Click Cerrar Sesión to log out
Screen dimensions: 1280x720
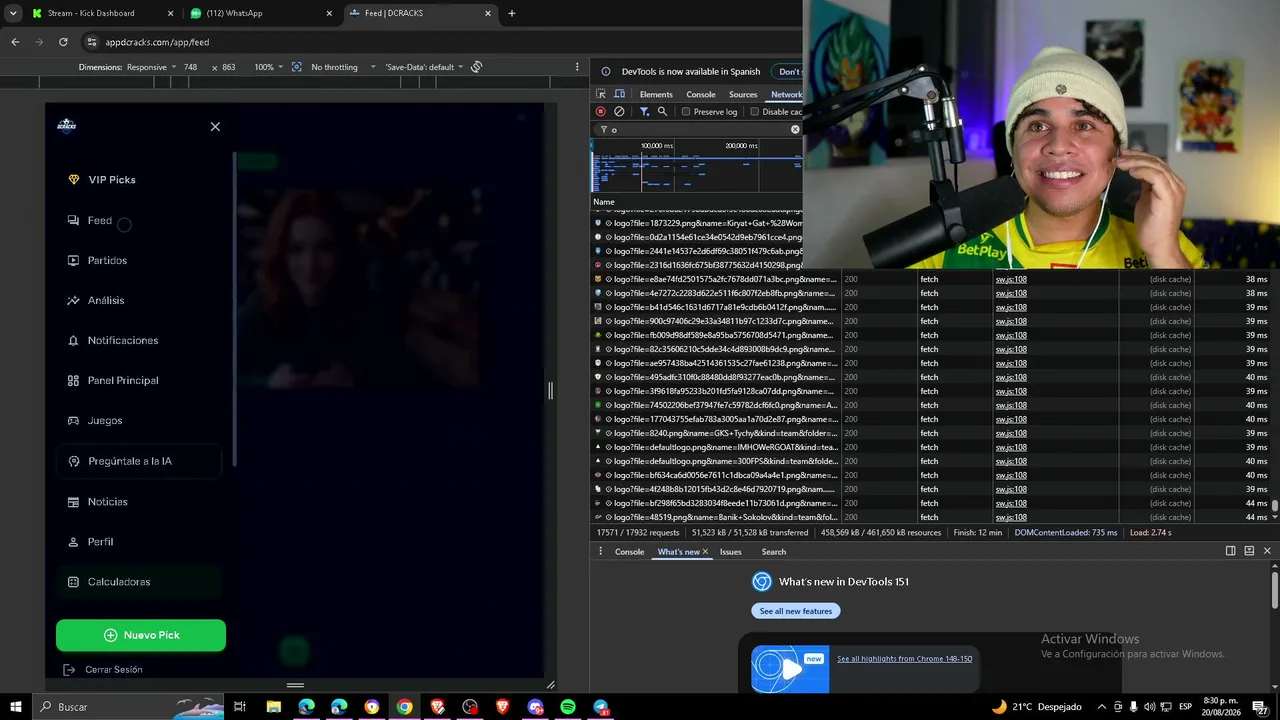103,670
